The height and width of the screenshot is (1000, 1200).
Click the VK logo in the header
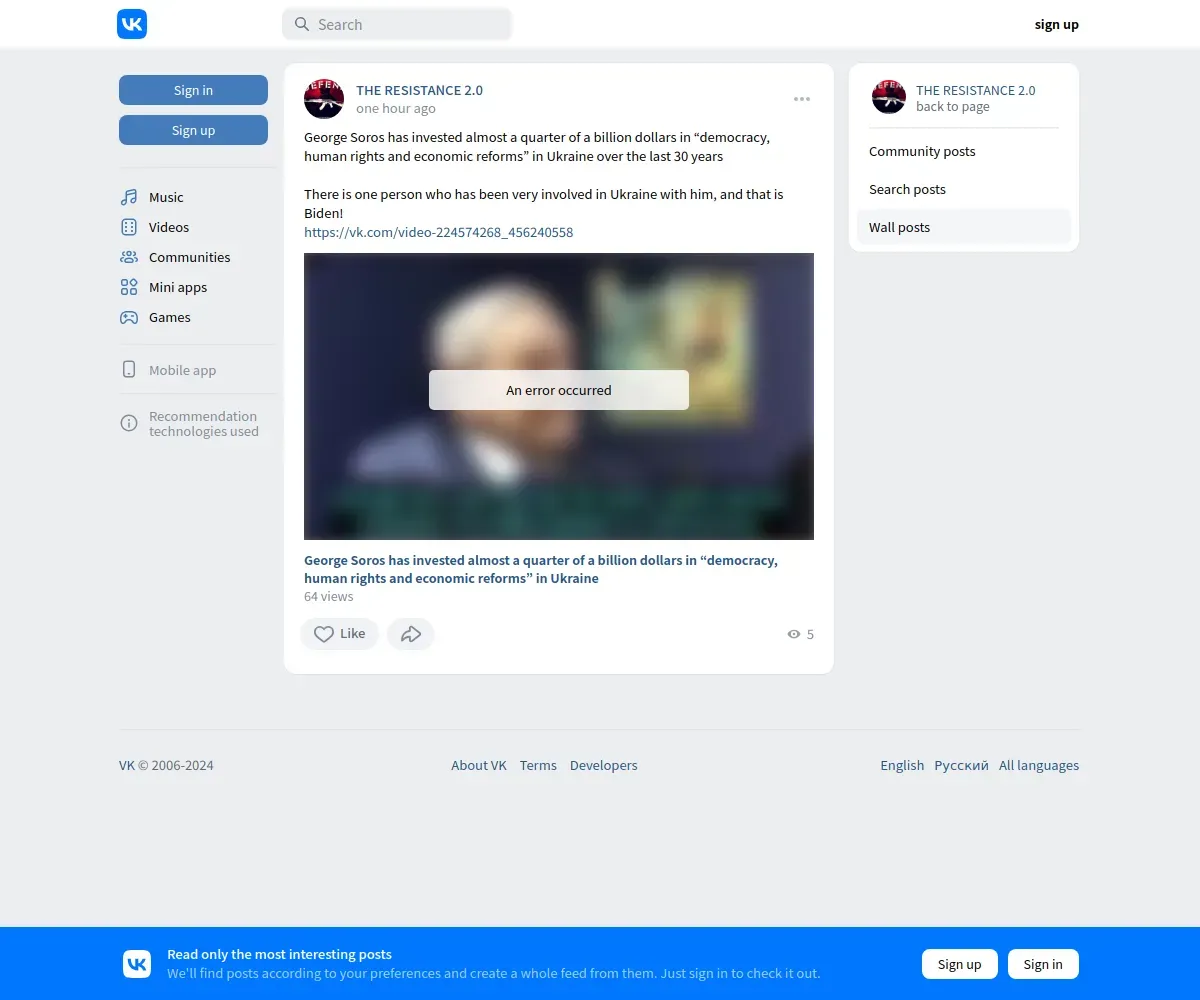pos(132,24)
